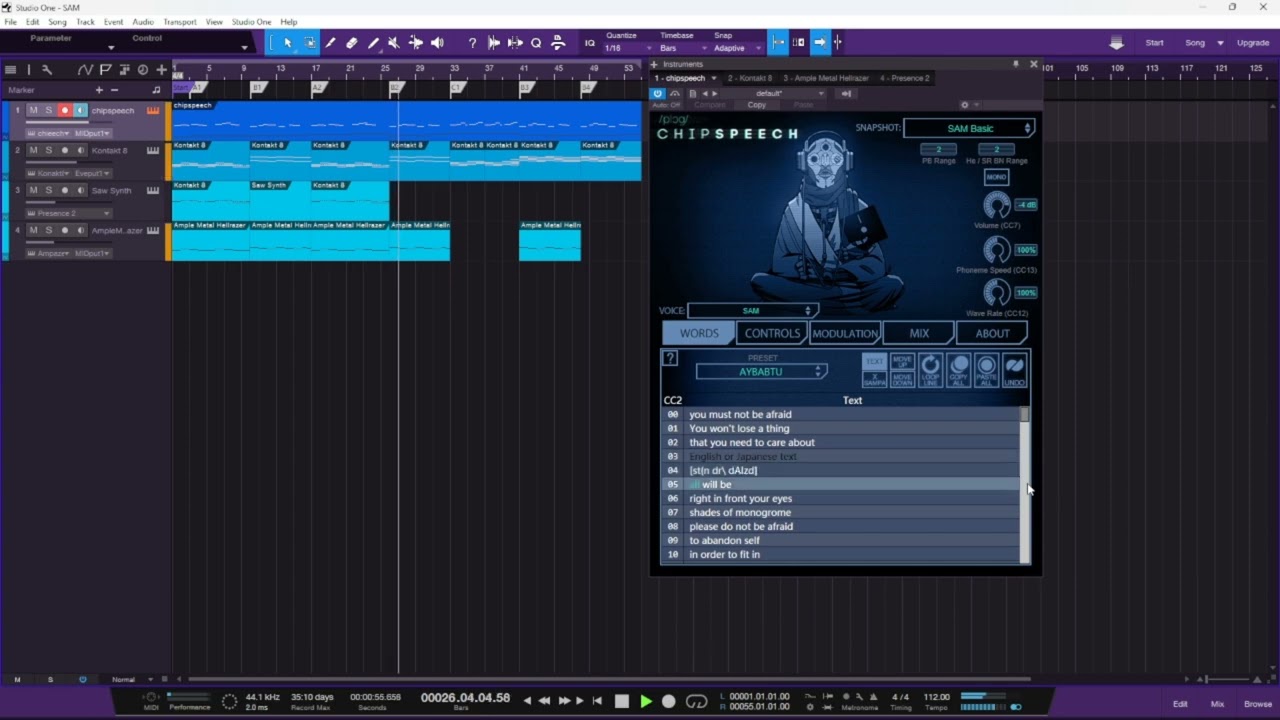Screen dimensions: 1280x720
Task: Click the Phoneme Speed (CC13) knob
Action: [996, 249]
